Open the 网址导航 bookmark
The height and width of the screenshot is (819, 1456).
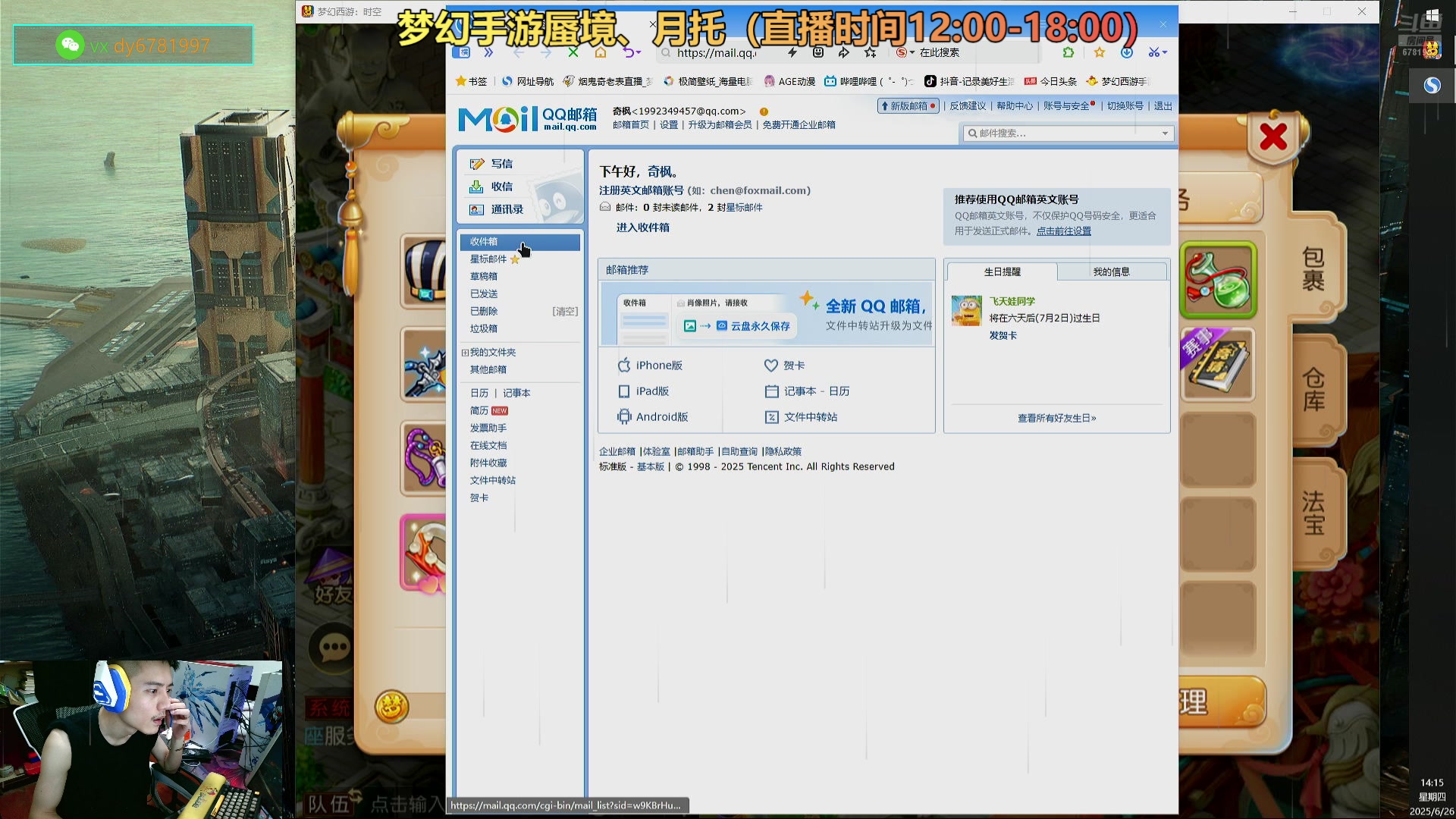point(528,81)
